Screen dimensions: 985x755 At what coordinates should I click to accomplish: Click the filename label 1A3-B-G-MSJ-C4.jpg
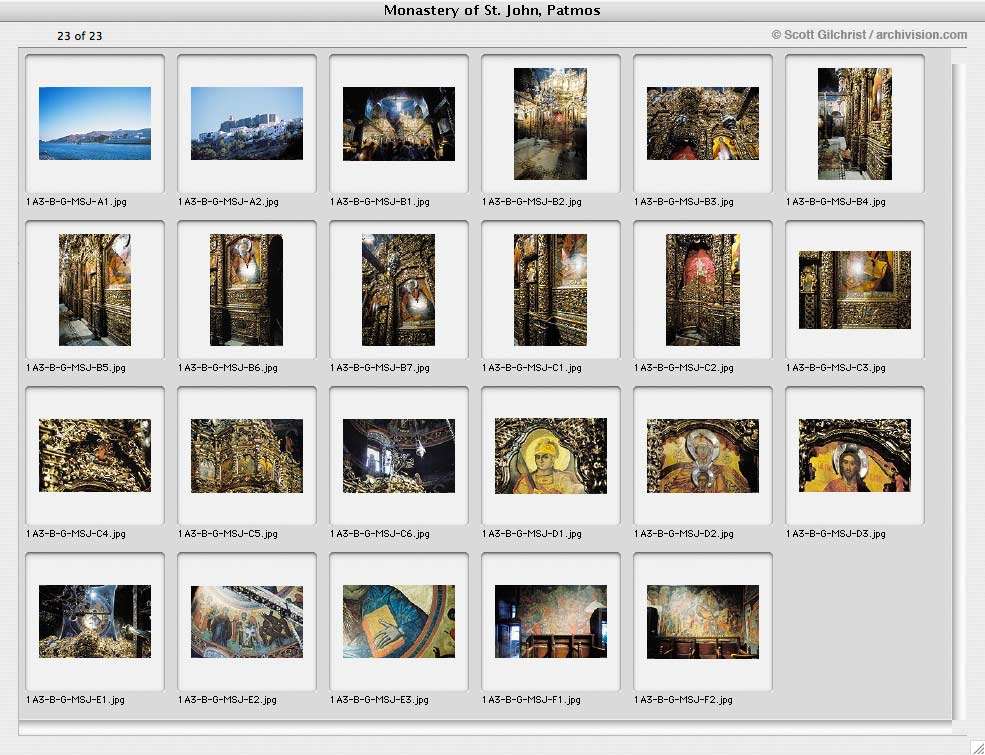(76, 533)
